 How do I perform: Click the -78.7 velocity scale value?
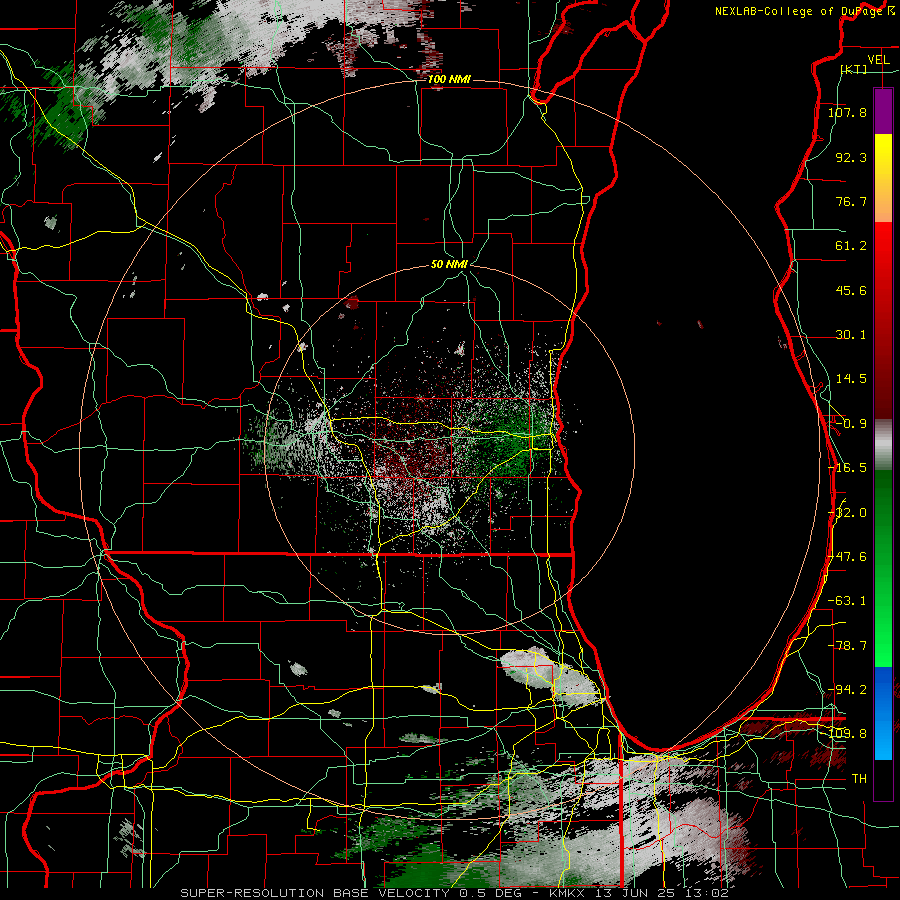point(847,646)
